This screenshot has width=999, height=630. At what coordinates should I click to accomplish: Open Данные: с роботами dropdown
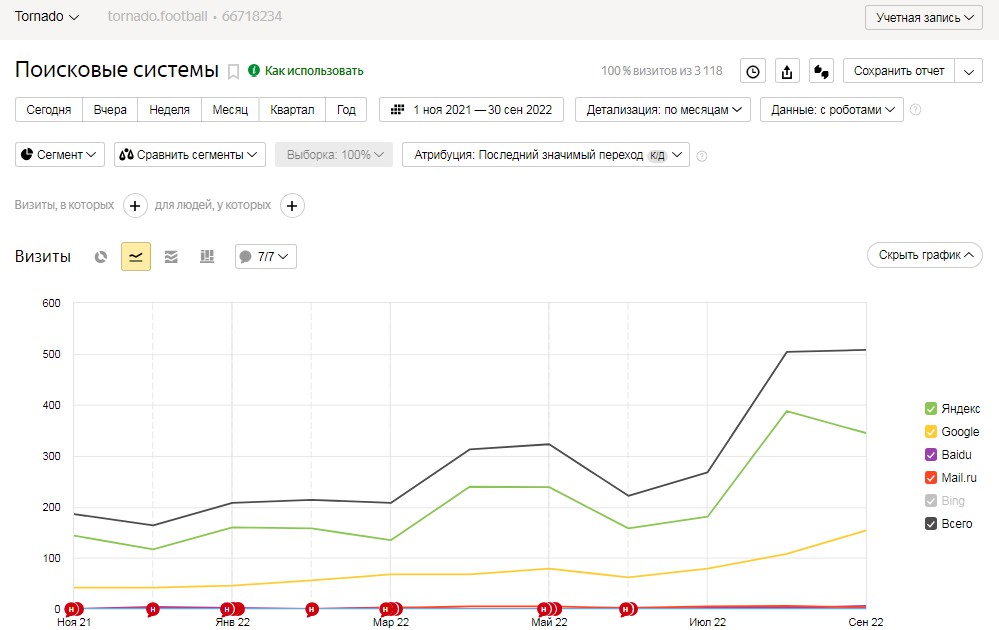coord(831,110)
